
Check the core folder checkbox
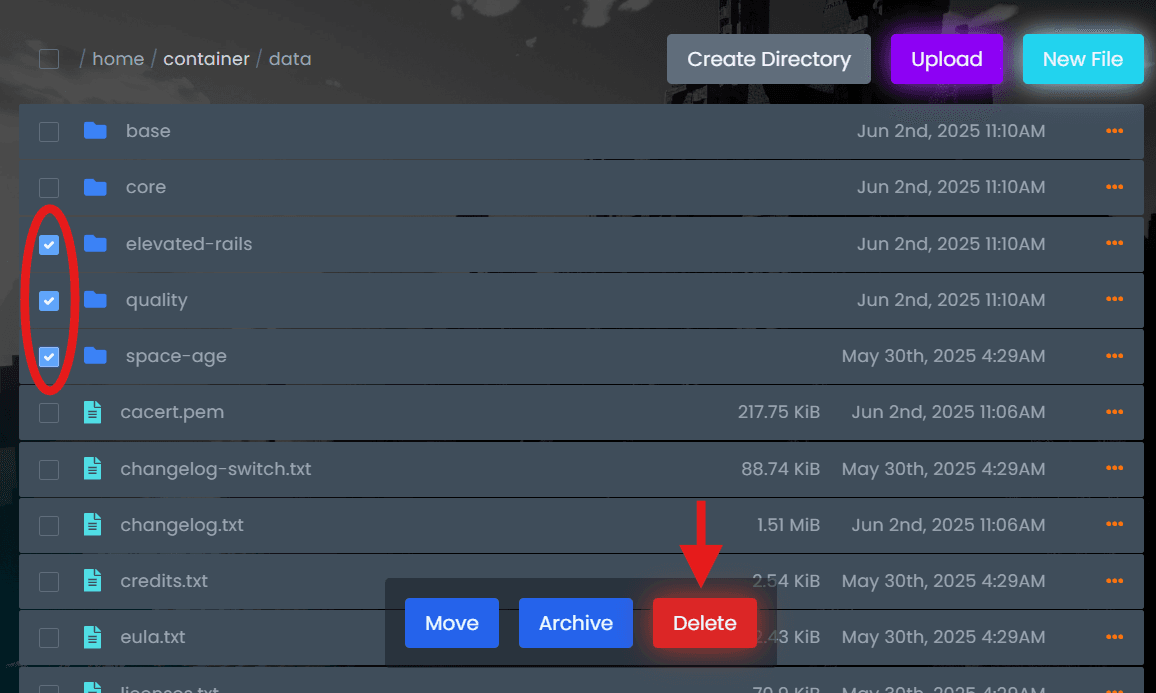[49, 188]
